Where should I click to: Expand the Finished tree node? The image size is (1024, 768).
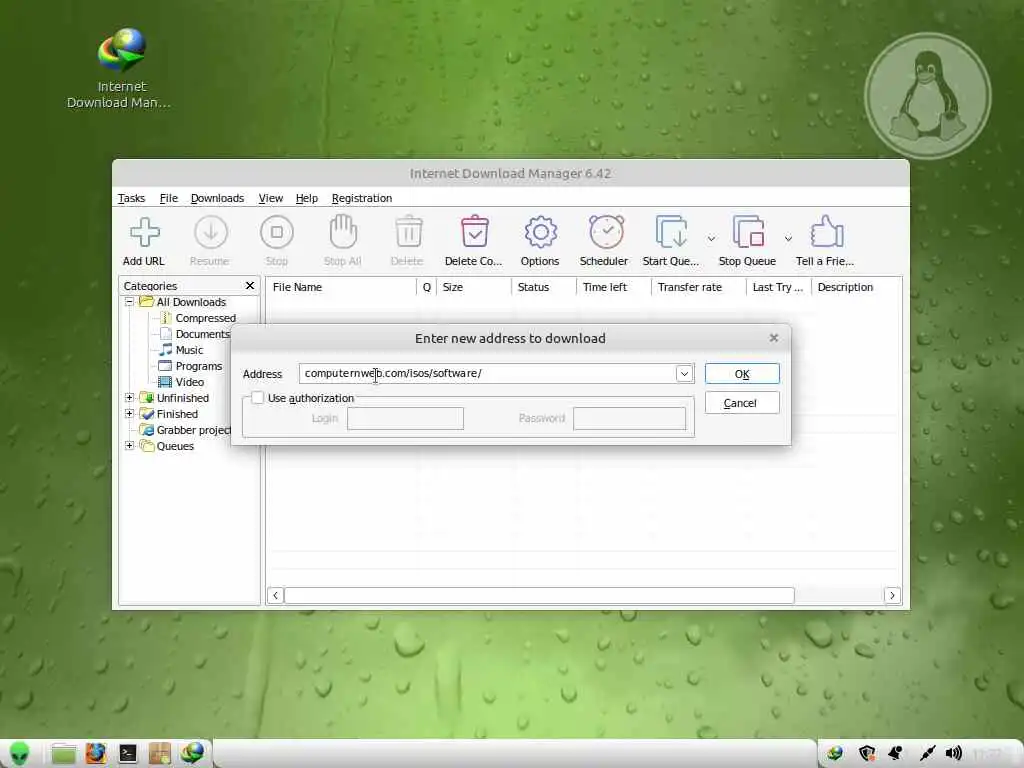(129, 413)
